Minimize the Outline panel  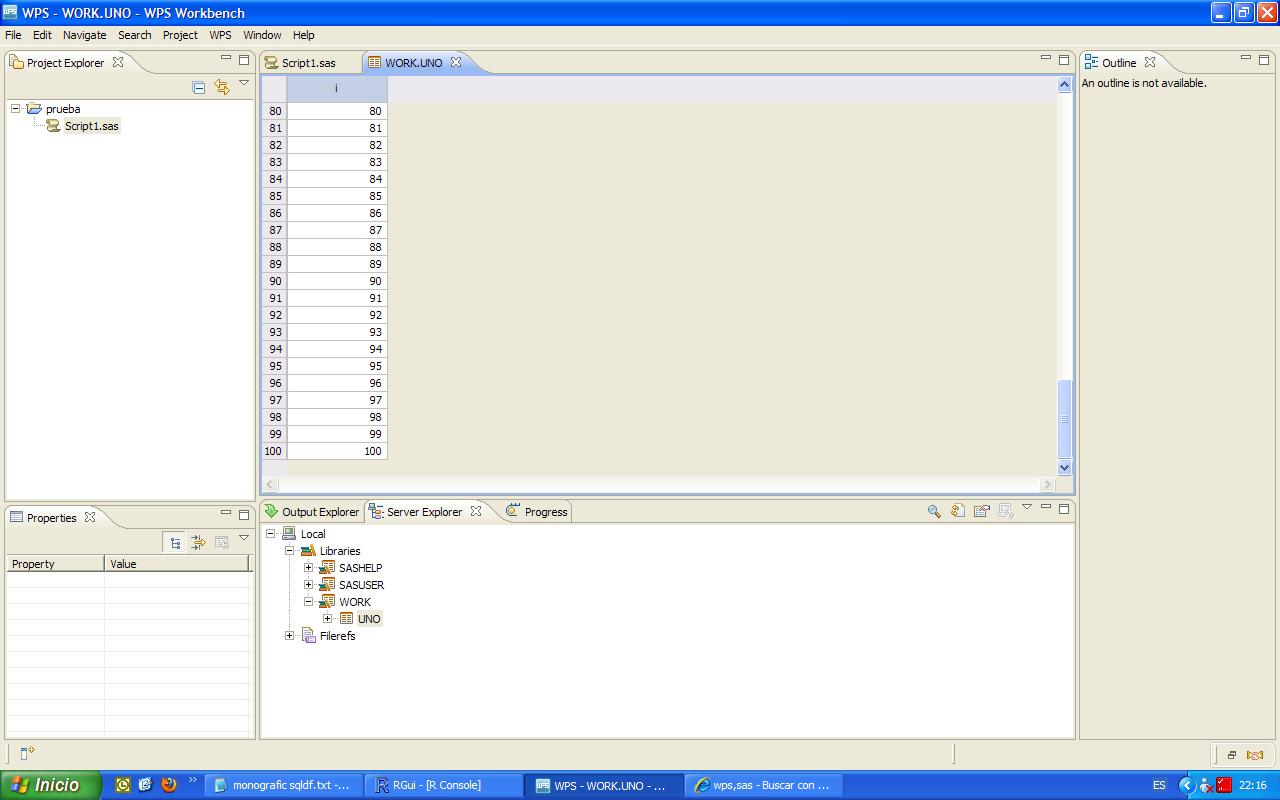(1247, 59)
